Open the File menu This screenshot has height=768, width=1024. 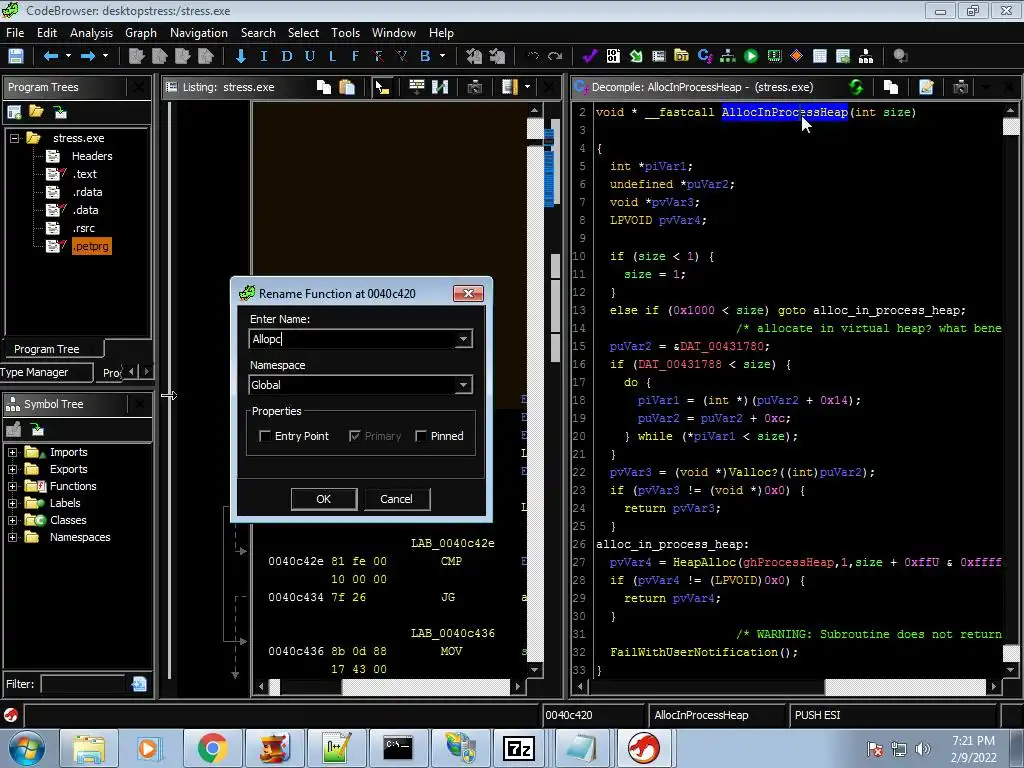15,33
